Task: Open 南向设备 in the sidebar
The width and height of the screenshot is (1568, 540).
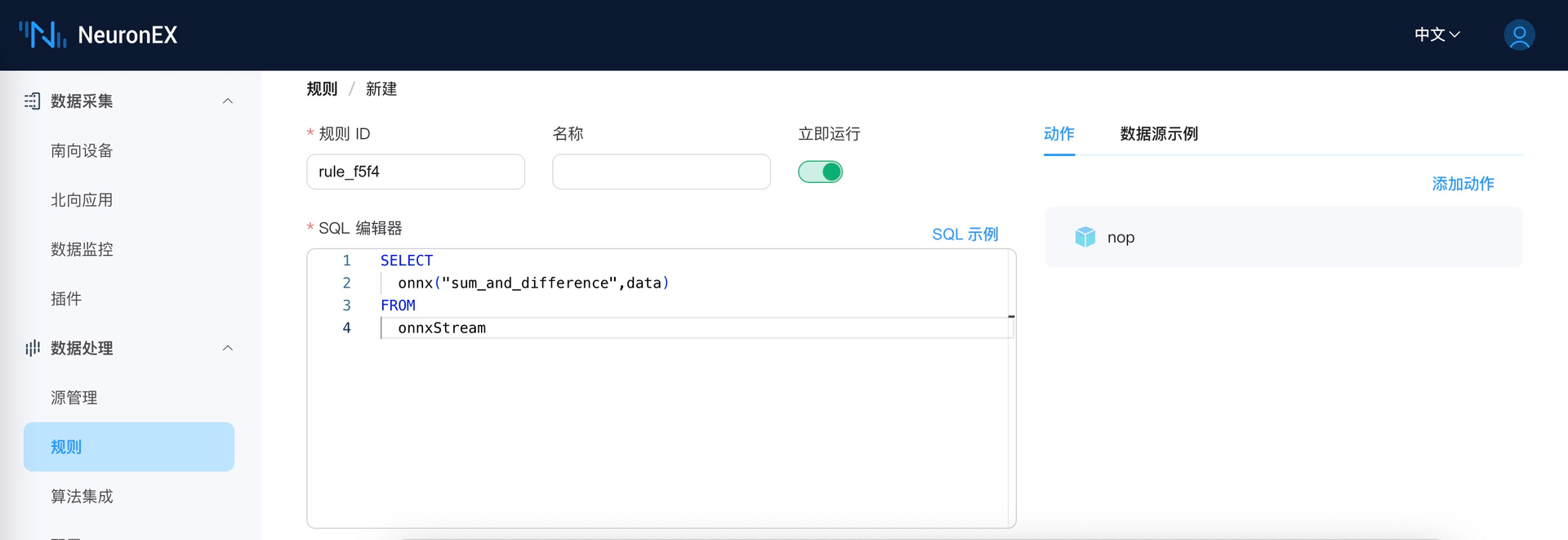Action: click(82, 151)
